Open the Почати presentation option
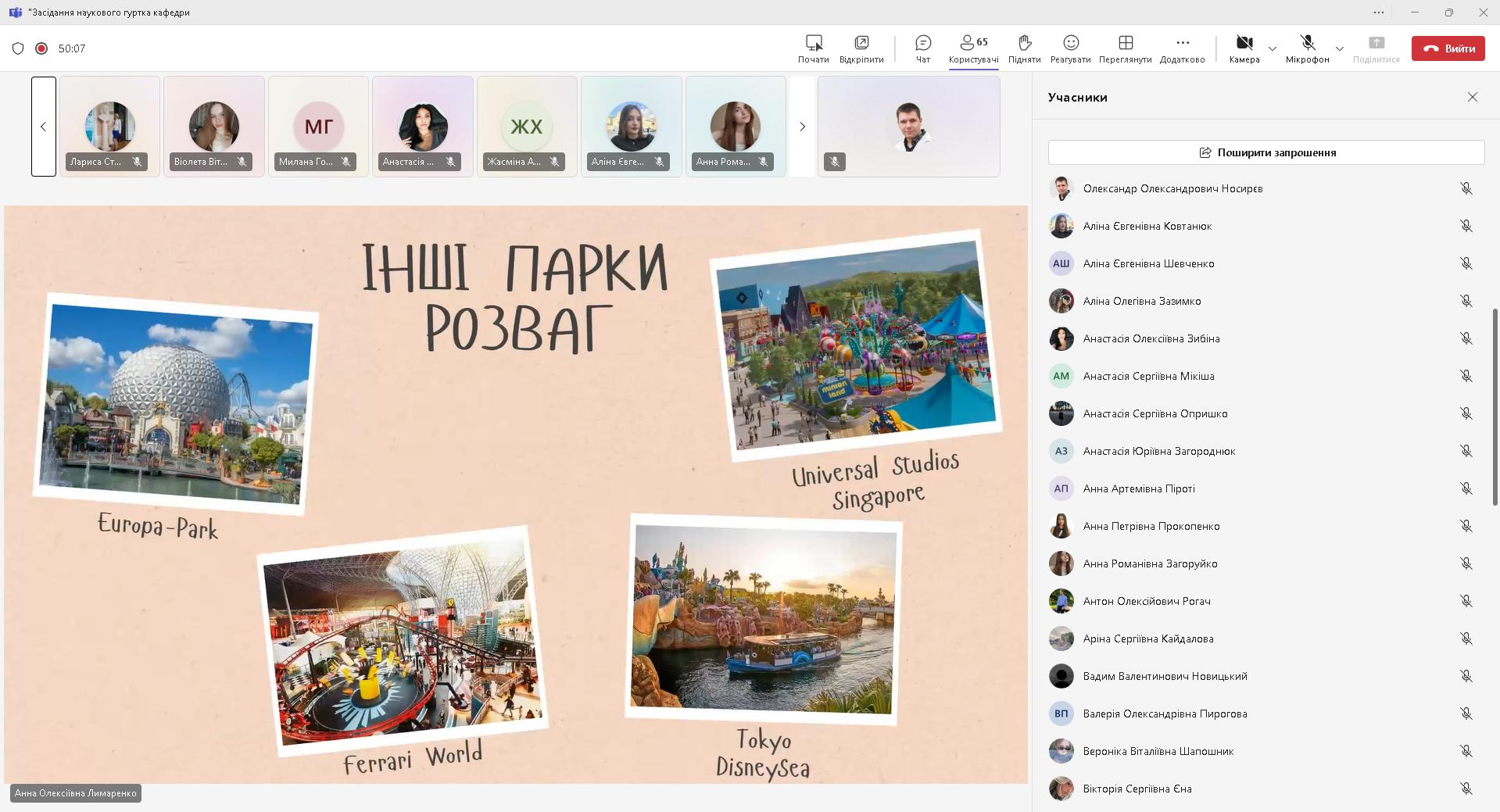The height and width of the screenshot is (812, 1500). [x=813, y=48]
